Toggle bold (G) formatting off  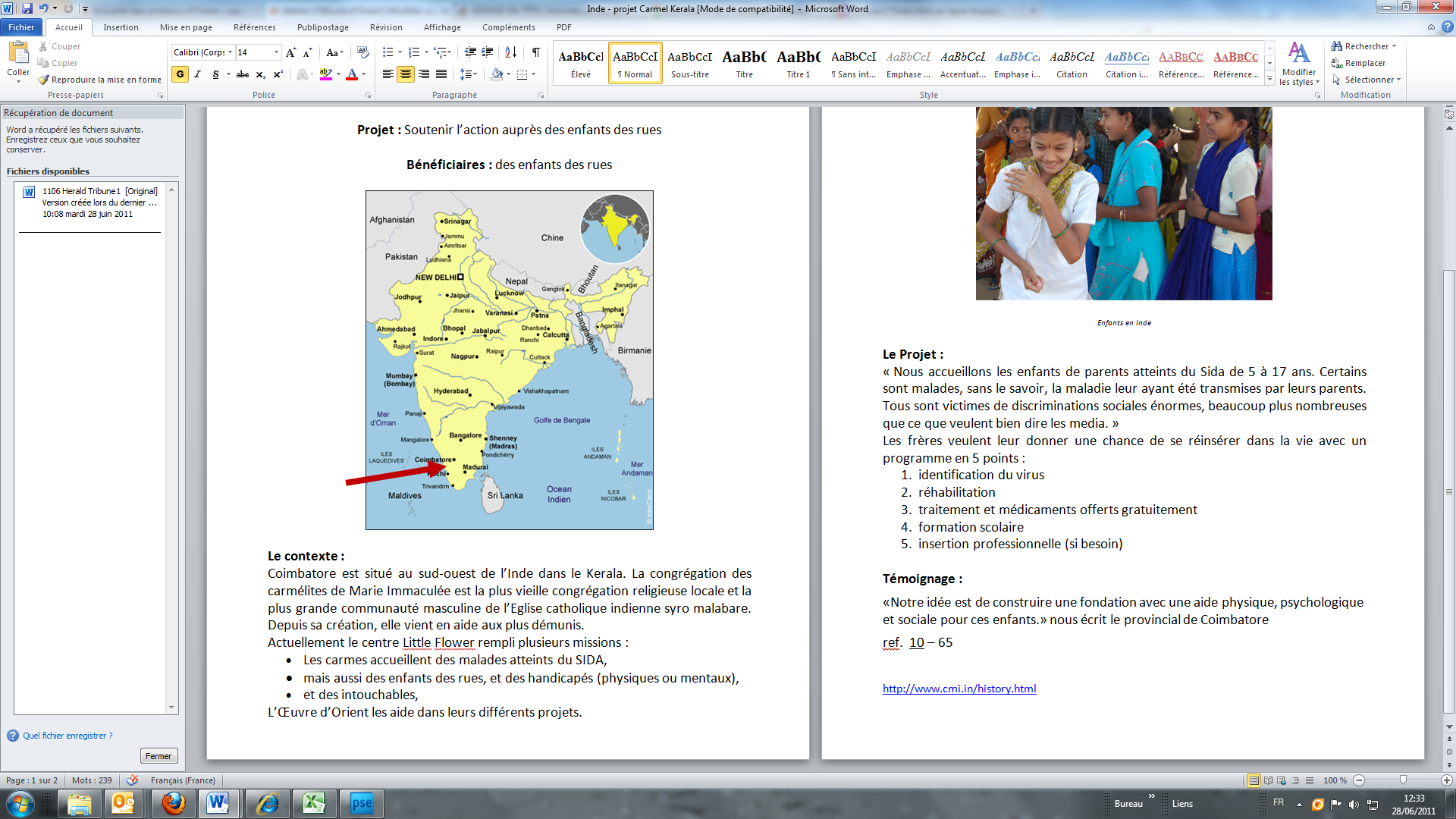point(180,74)
